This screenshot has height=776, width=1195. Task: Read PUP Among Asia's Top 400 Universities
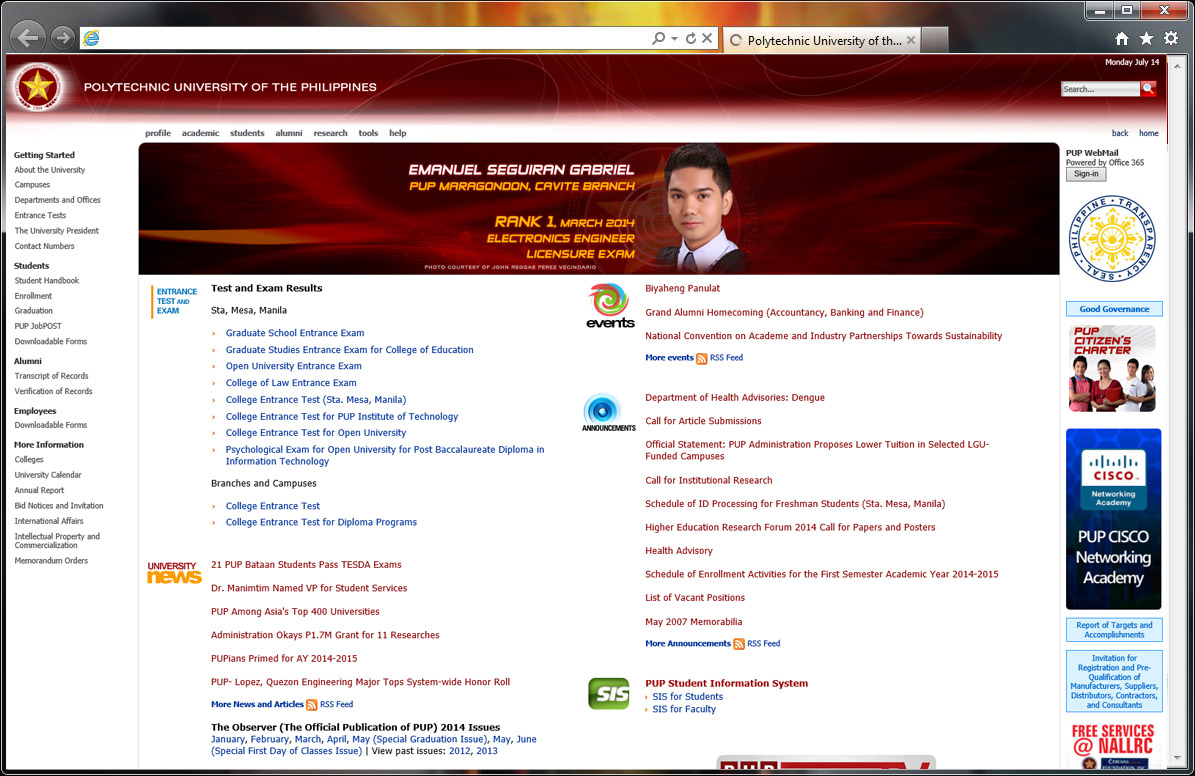pyautogui.click(x=295, y=611)
